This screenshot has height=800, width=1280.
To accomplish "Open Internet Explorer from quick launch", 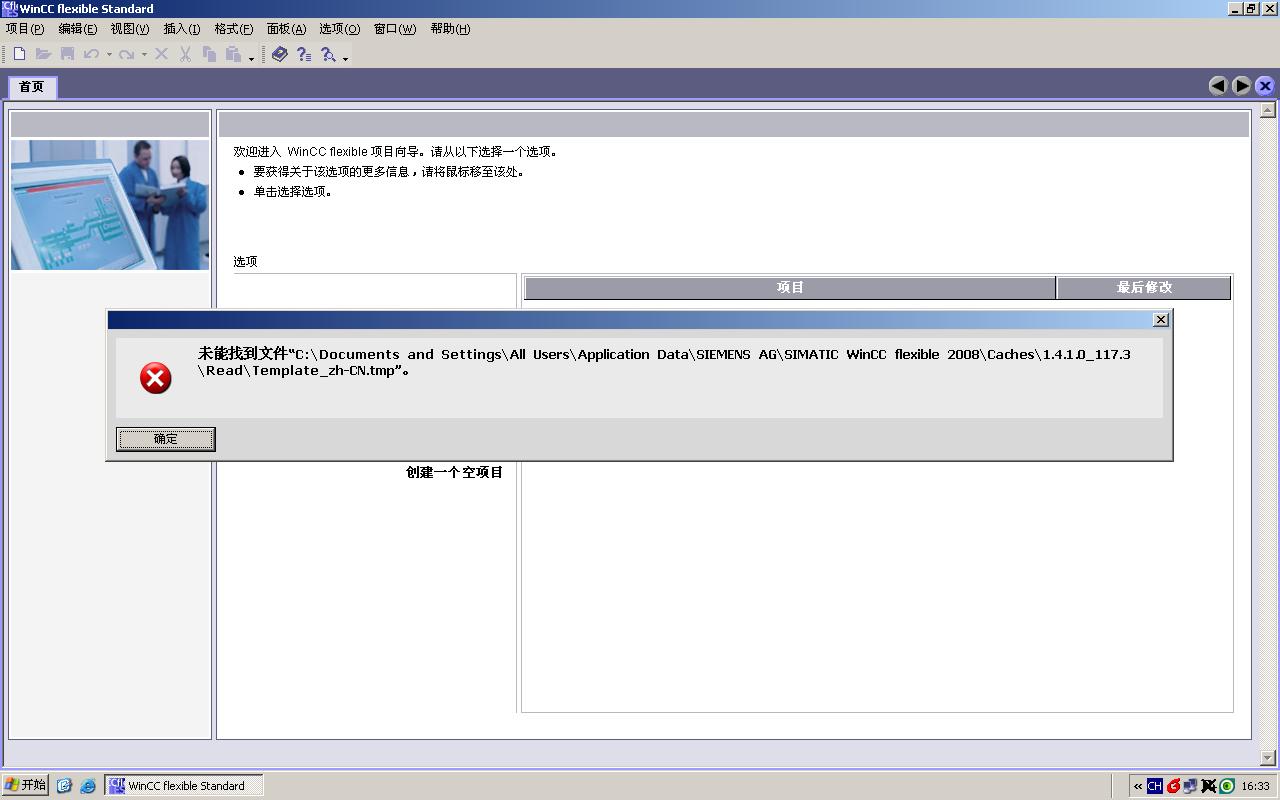I will pyautogui.click(x=88, y=786).
